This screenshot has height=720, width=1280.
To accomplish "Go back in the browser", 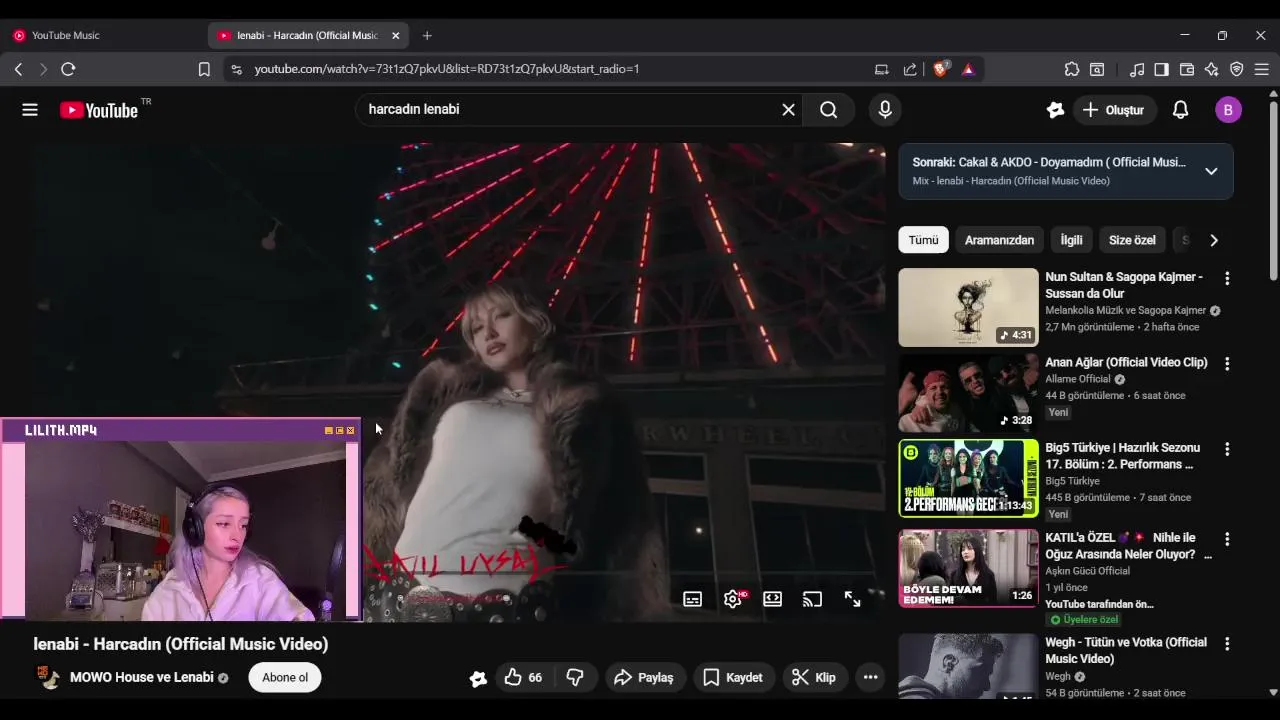I will [x=18, y=69].
